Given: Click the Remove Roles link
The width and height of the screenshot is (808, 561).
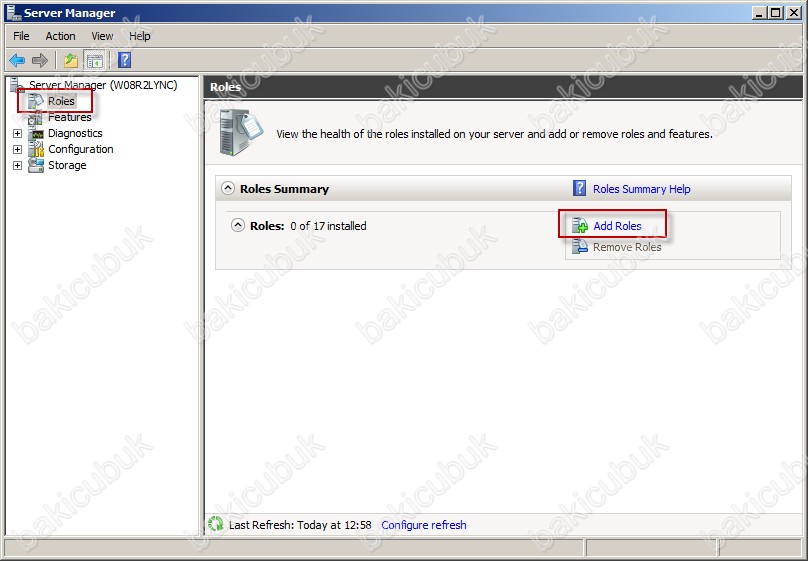Looking at the screenshot, I should point(627,247).
